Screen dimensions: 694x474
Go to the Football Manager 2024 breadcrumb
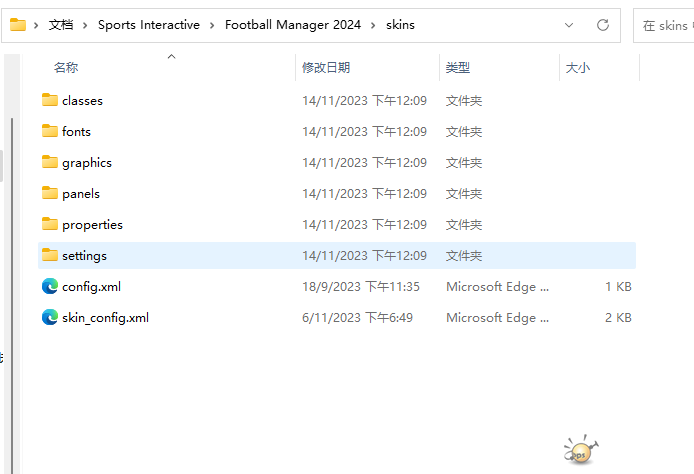[293, 25]
